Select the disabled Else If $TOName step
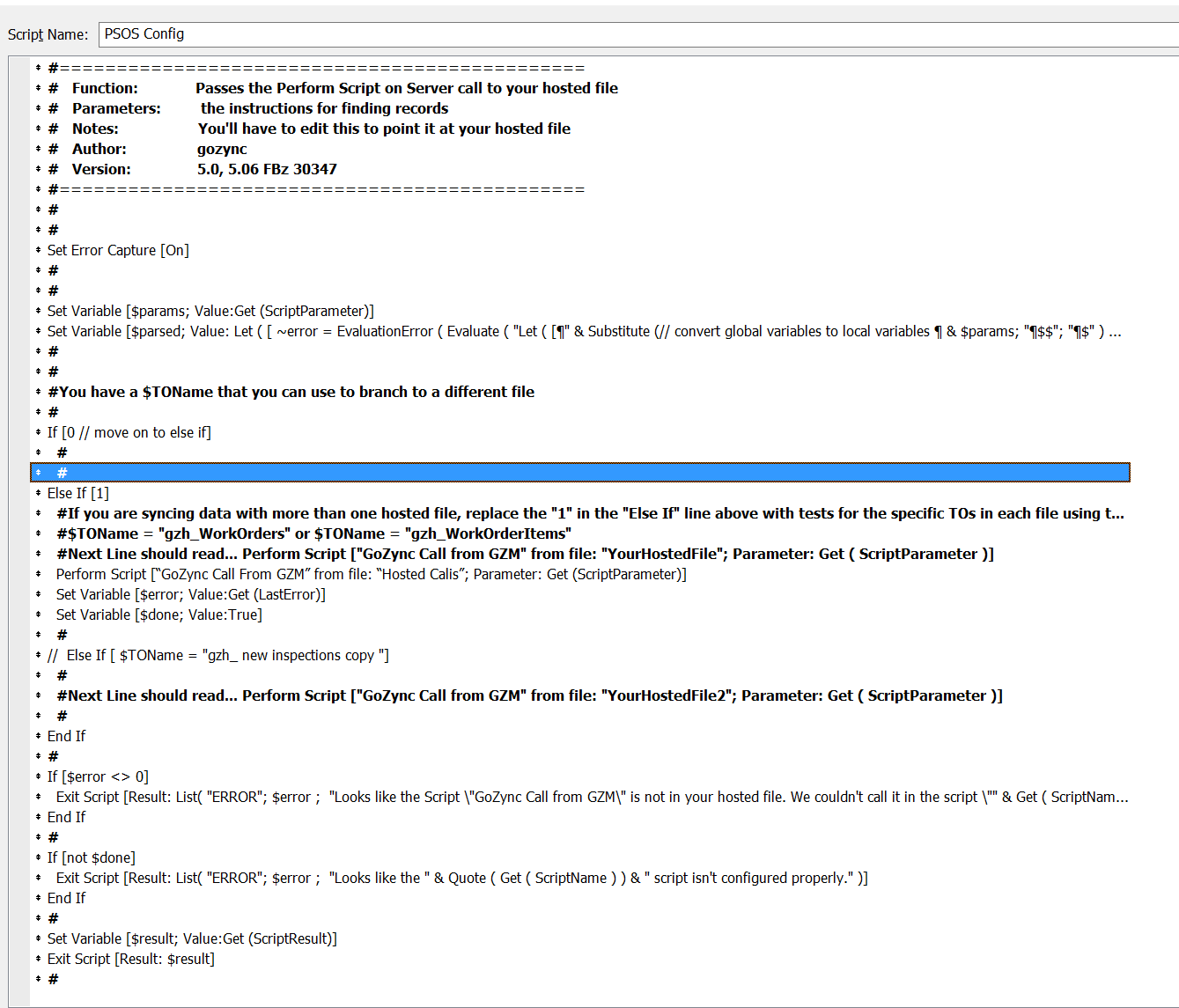The image size is (1179, 1008). coord(218,655)
